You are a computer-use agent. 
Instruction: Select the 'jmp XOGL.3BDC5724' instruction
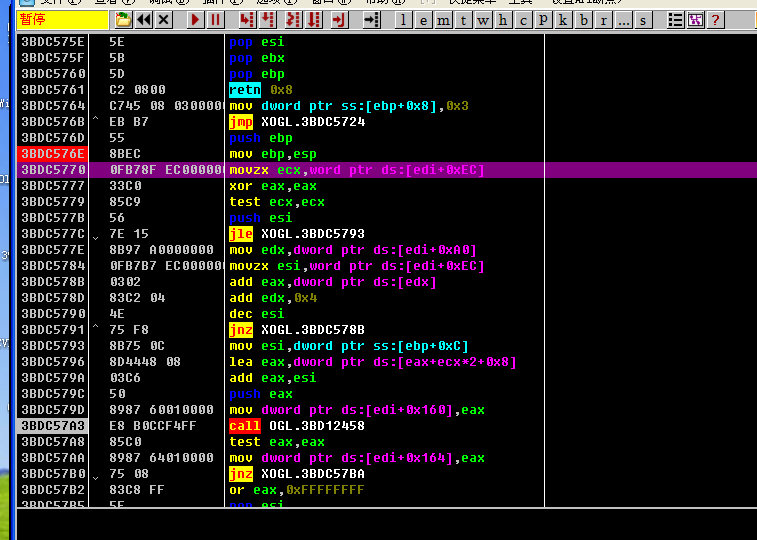[x=297, y=122]
